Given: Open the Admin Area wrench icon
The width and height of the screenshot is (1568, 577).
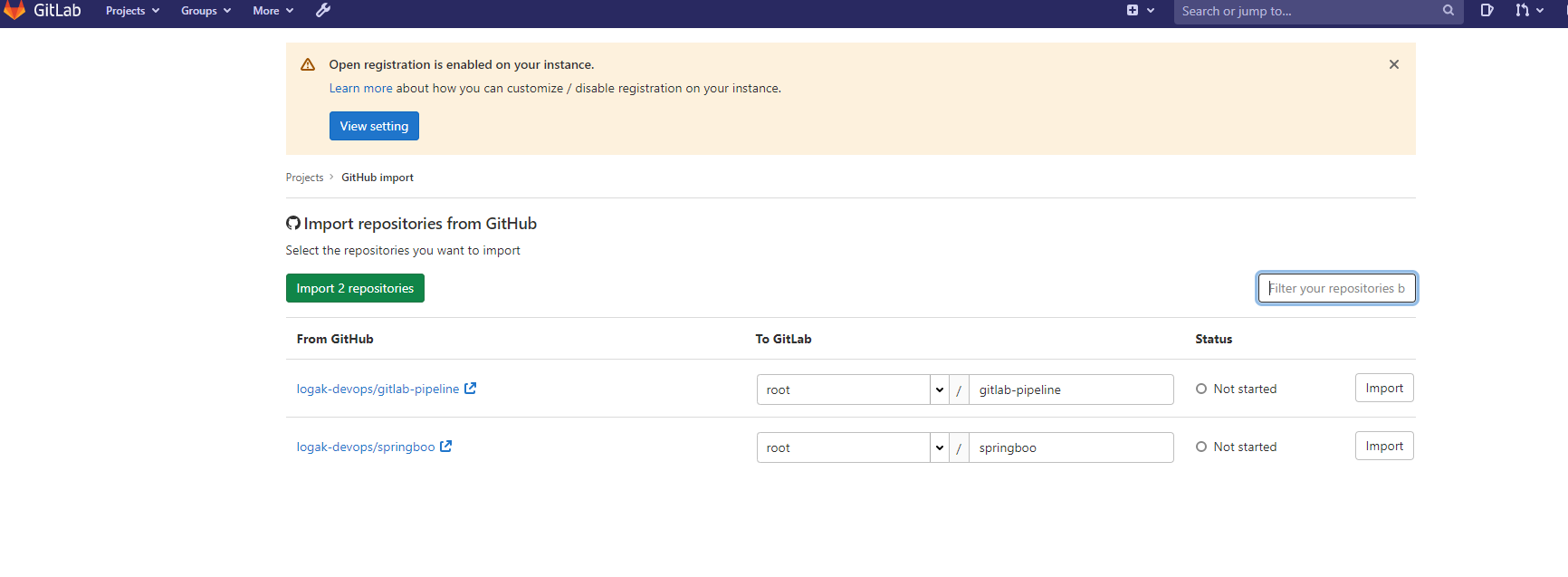Looking at the screenshot, I should point(323,11).
